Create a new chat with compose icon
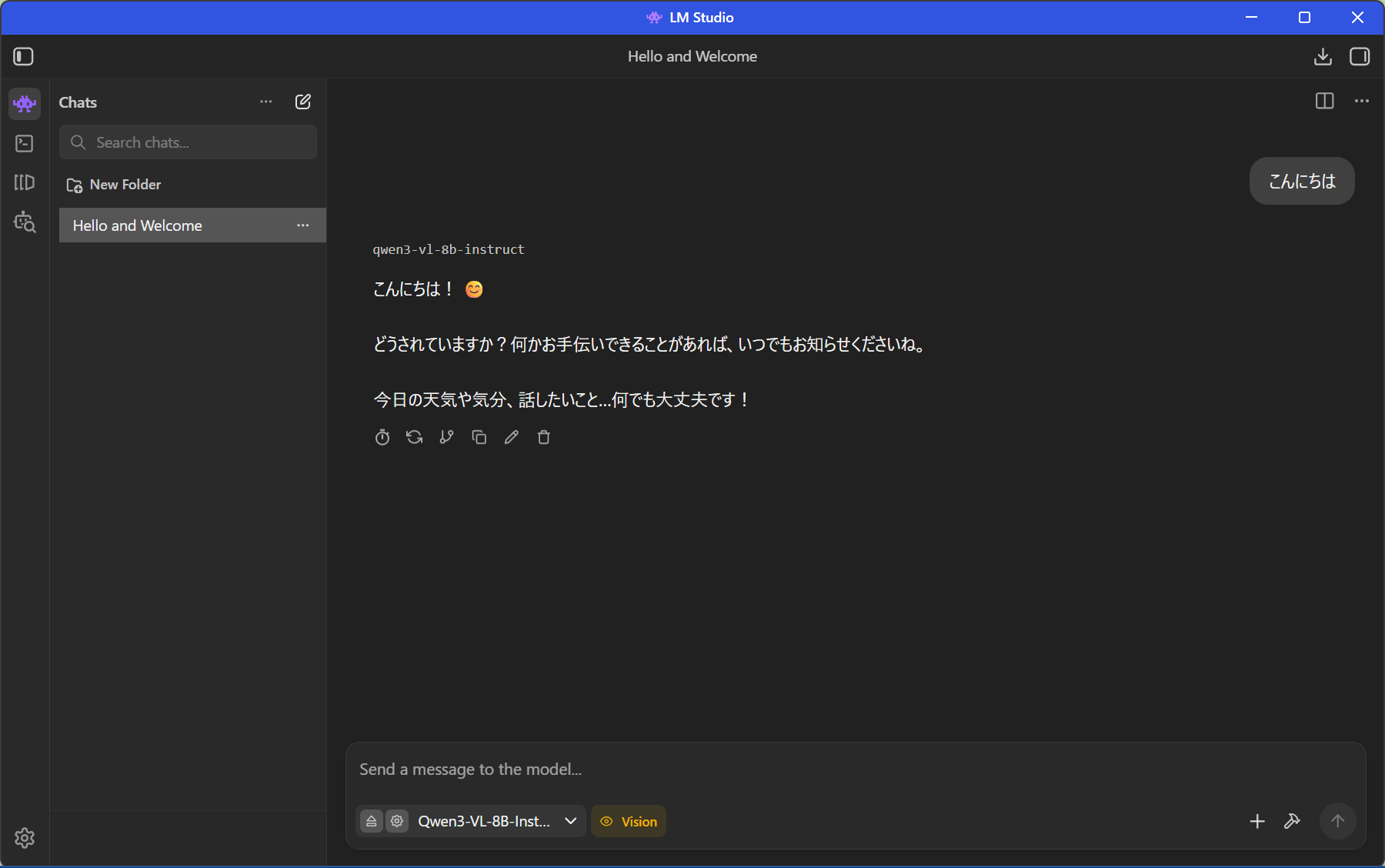 303,102
